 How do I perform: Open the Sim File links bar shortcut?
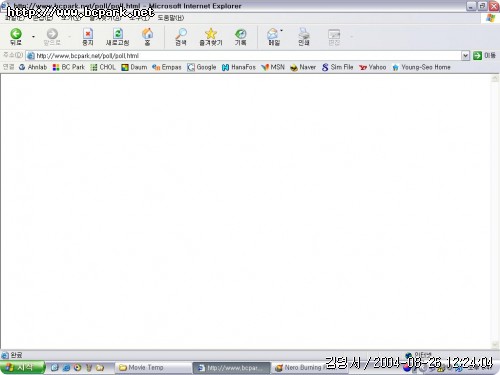[x=337, y=67]
